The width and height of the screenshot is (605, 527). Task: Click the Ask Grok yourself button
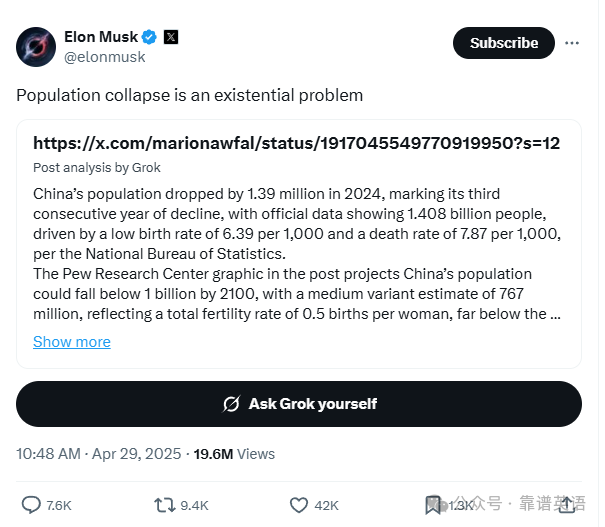(x=299, y=404)
